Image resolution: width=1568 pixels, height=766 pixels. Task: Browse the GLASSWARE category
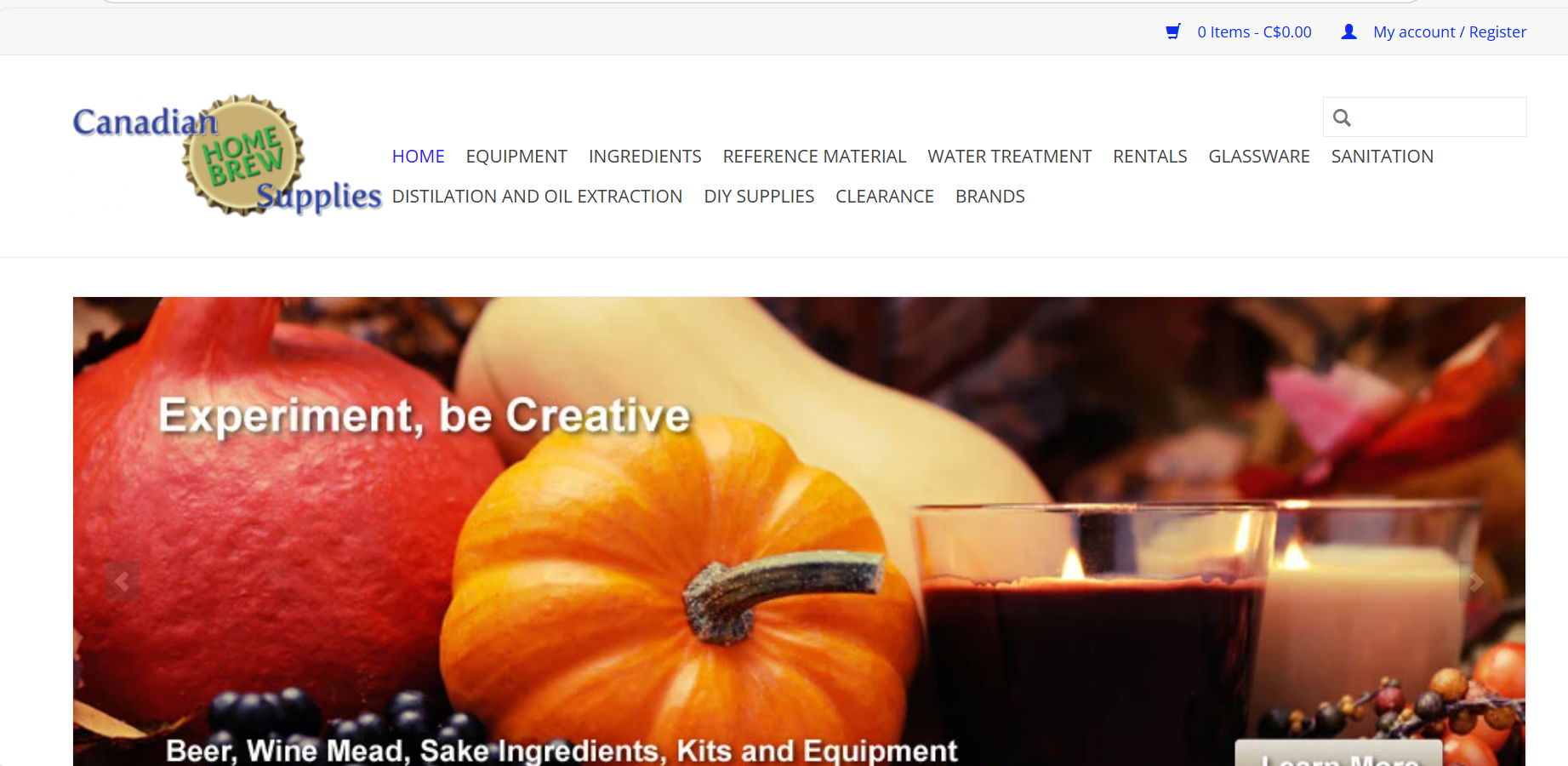point(1259,157)
